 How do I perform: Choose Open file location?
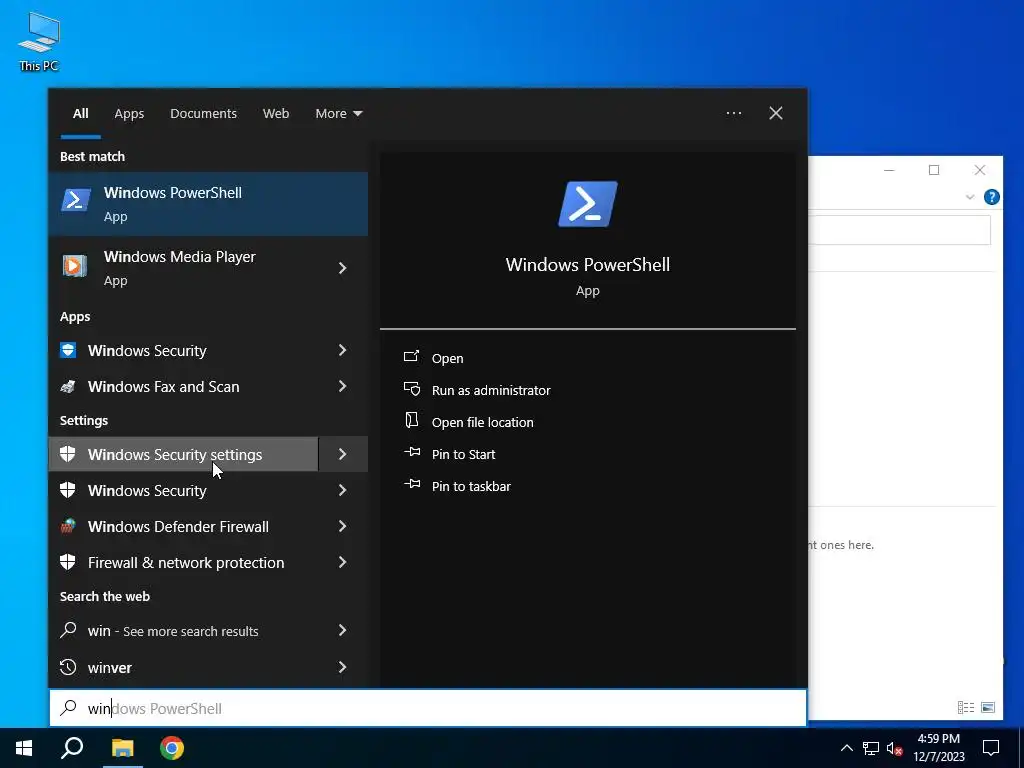pyautogui.click(x=483, y=422)
